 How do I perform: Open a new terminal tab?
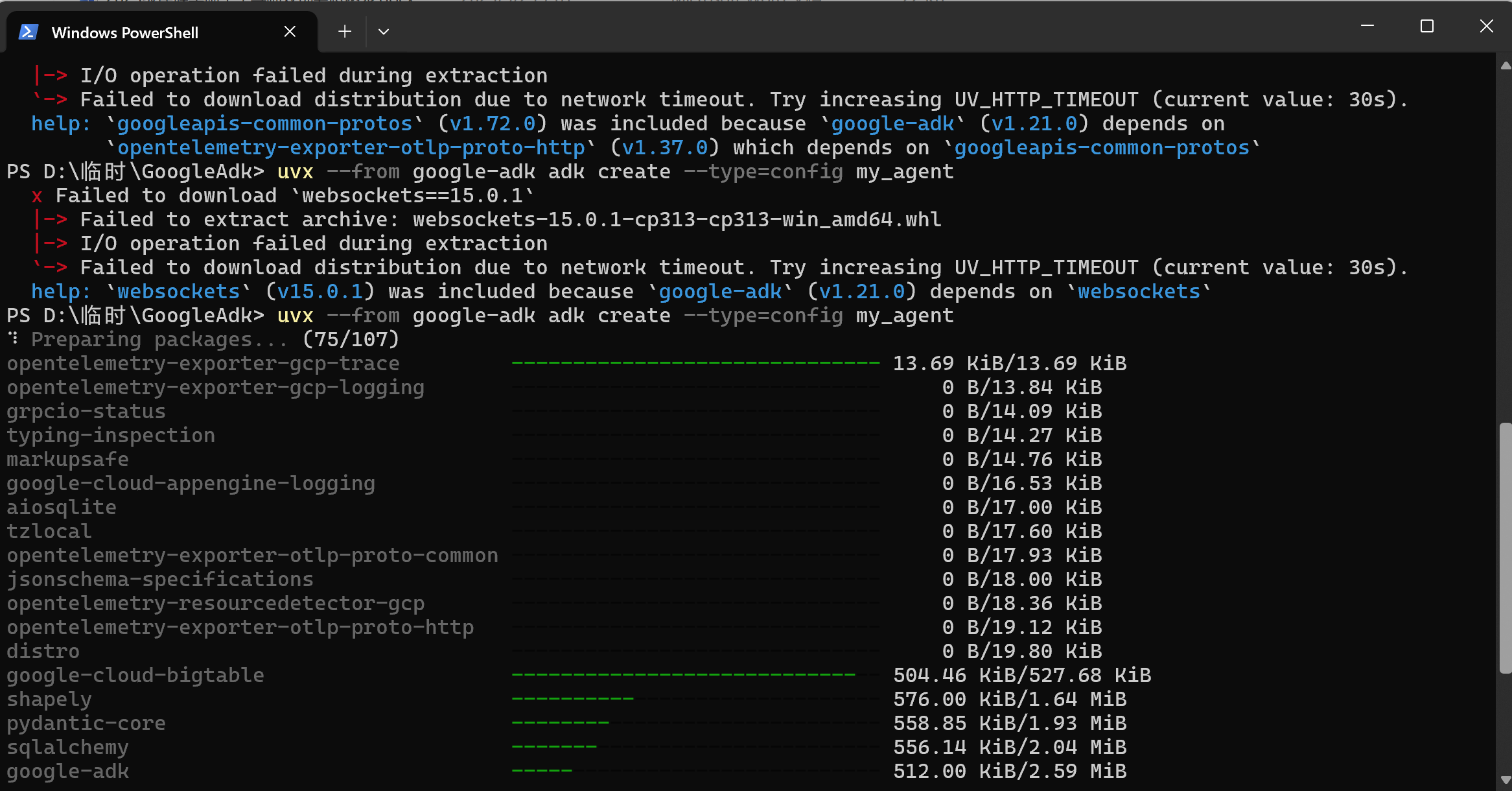pyautogui.click(x=345, y=32)
